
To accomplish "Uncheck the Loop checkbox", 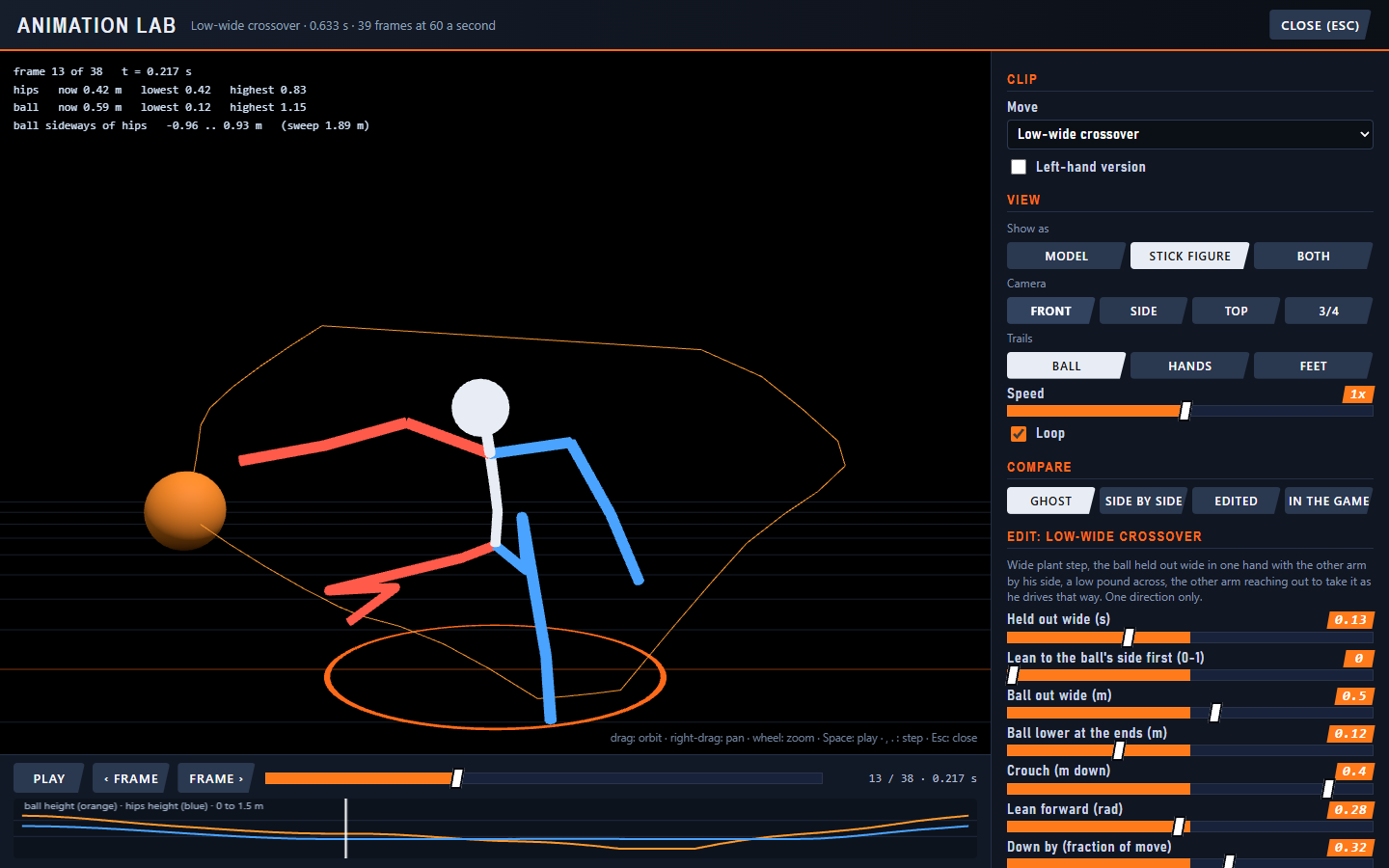I will pyautogui.click(x=1019, y=434).
